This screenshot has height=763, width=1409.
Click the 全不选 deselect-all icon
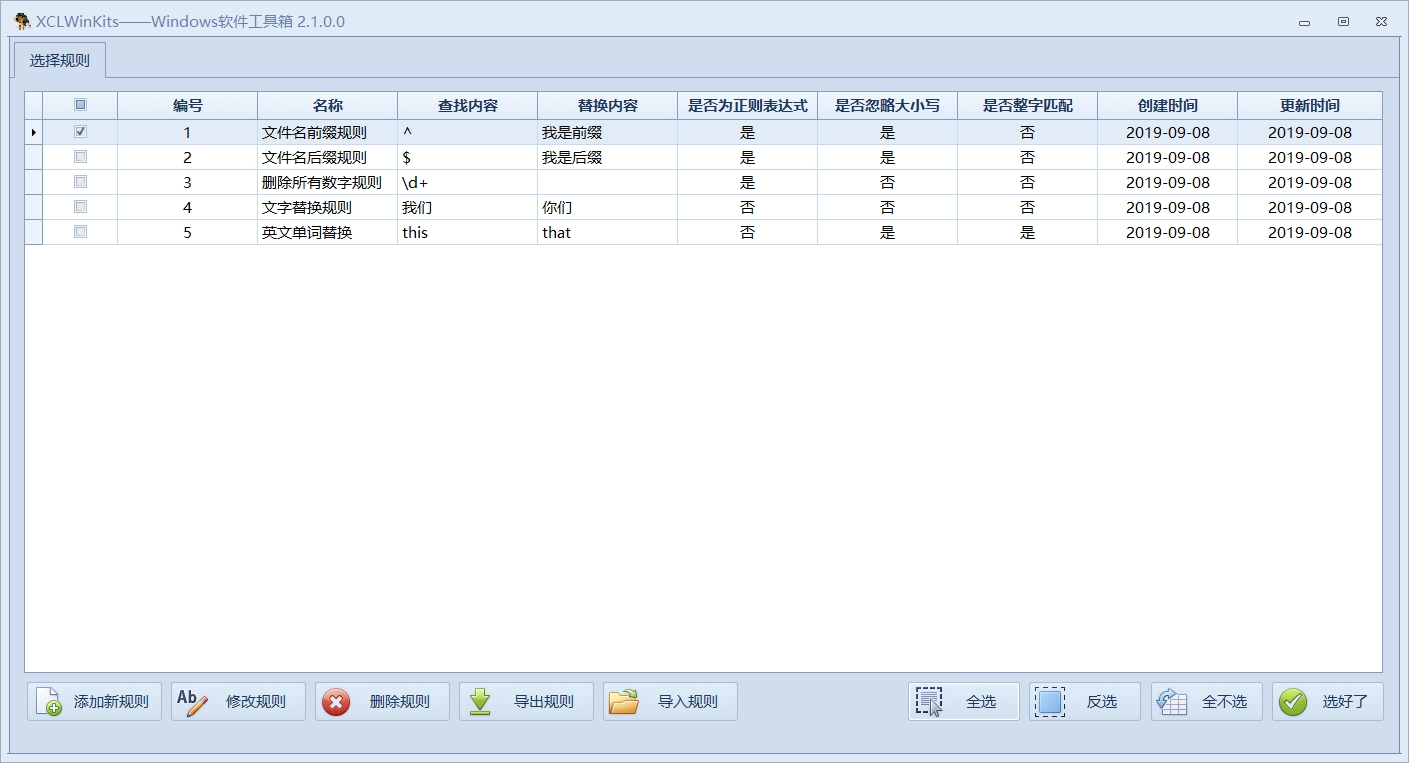coord(1172,702)
